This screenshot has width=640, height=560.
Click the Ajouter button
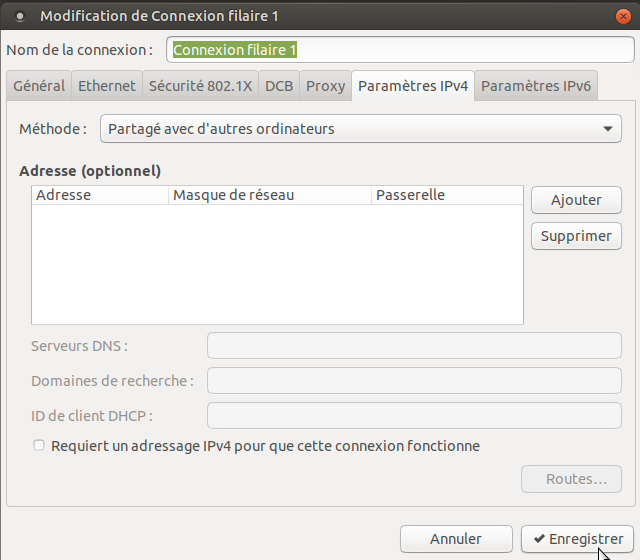point(577,200)
